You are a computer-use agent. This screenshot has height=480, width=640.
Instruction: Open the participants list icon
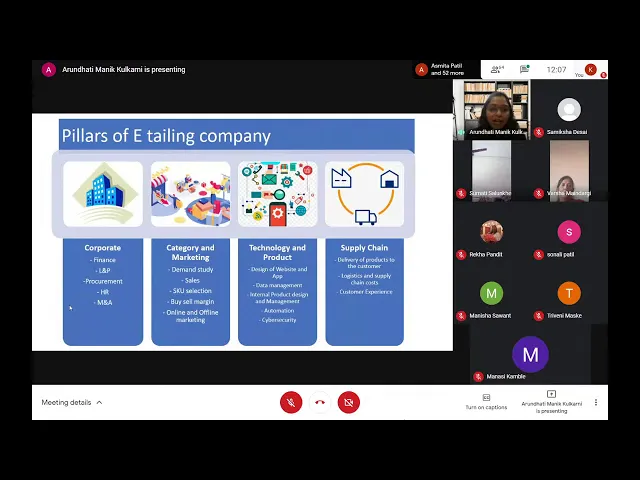(497, 70)
